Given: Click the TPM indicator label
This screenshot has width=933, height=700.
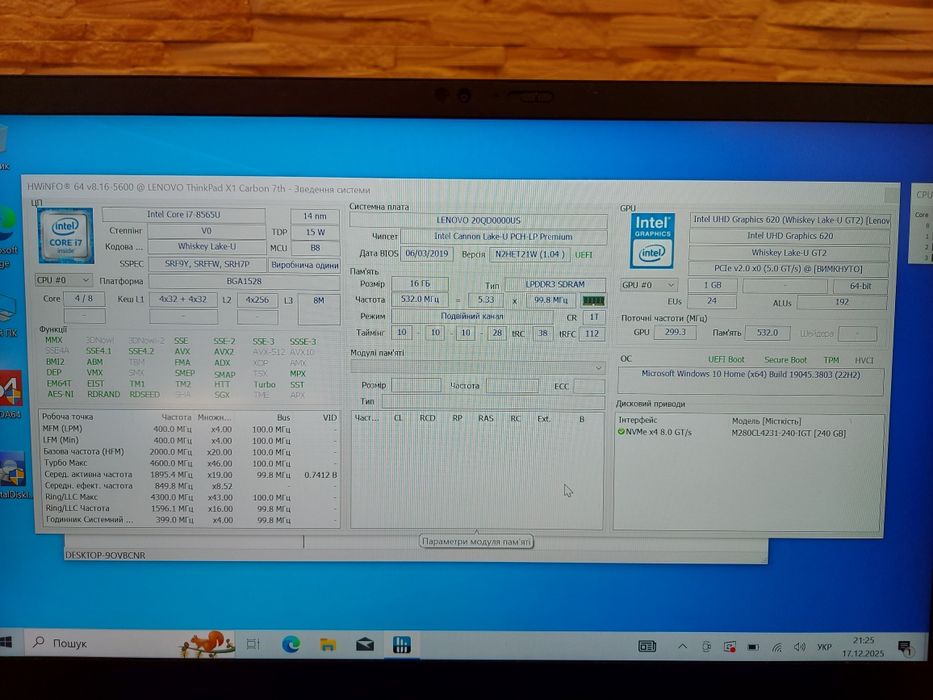Looking at the screenshot, I should pos(831,360).
